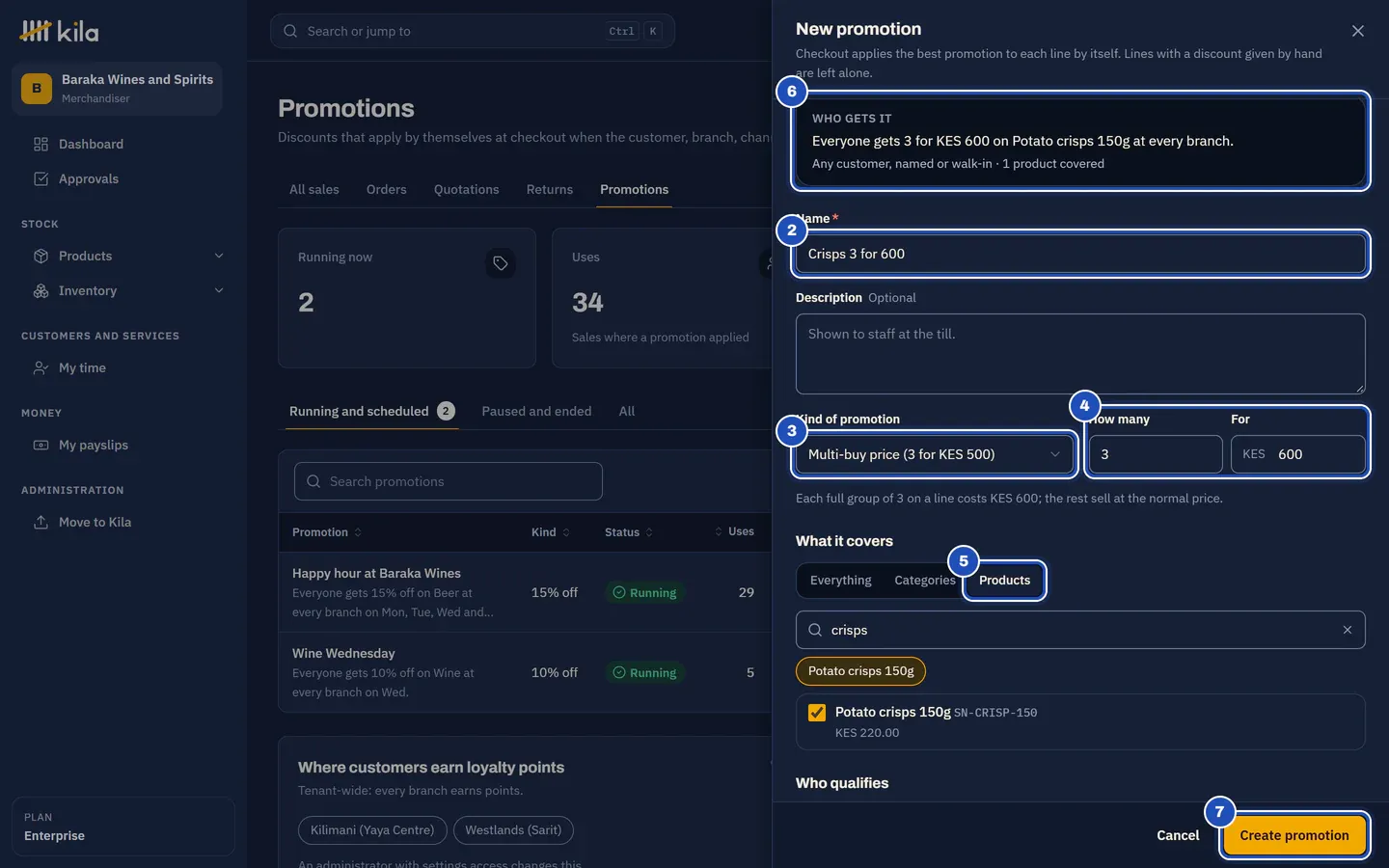Click the Move to Kila upload icon

[x=41, y=522]
